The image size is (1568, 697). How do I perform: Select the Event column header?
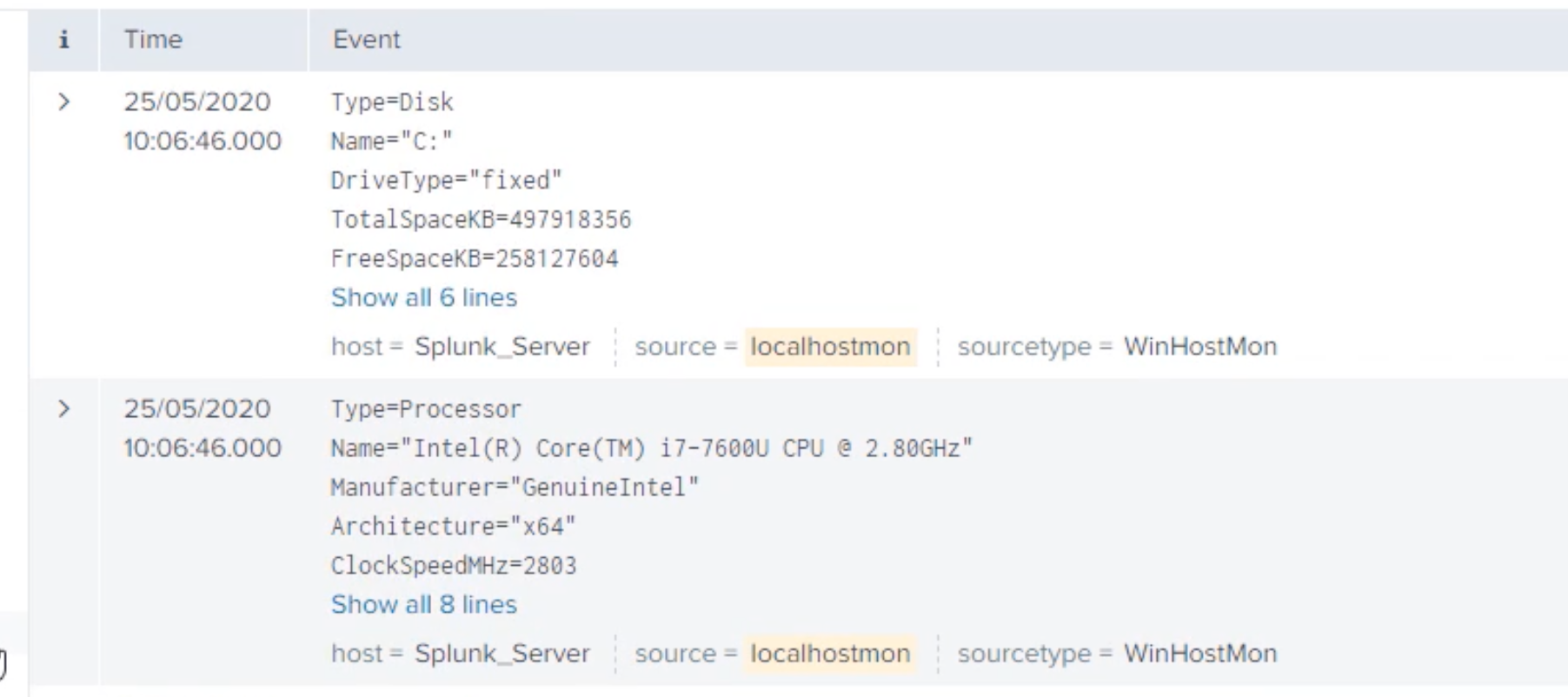click(x=366, y=39)
